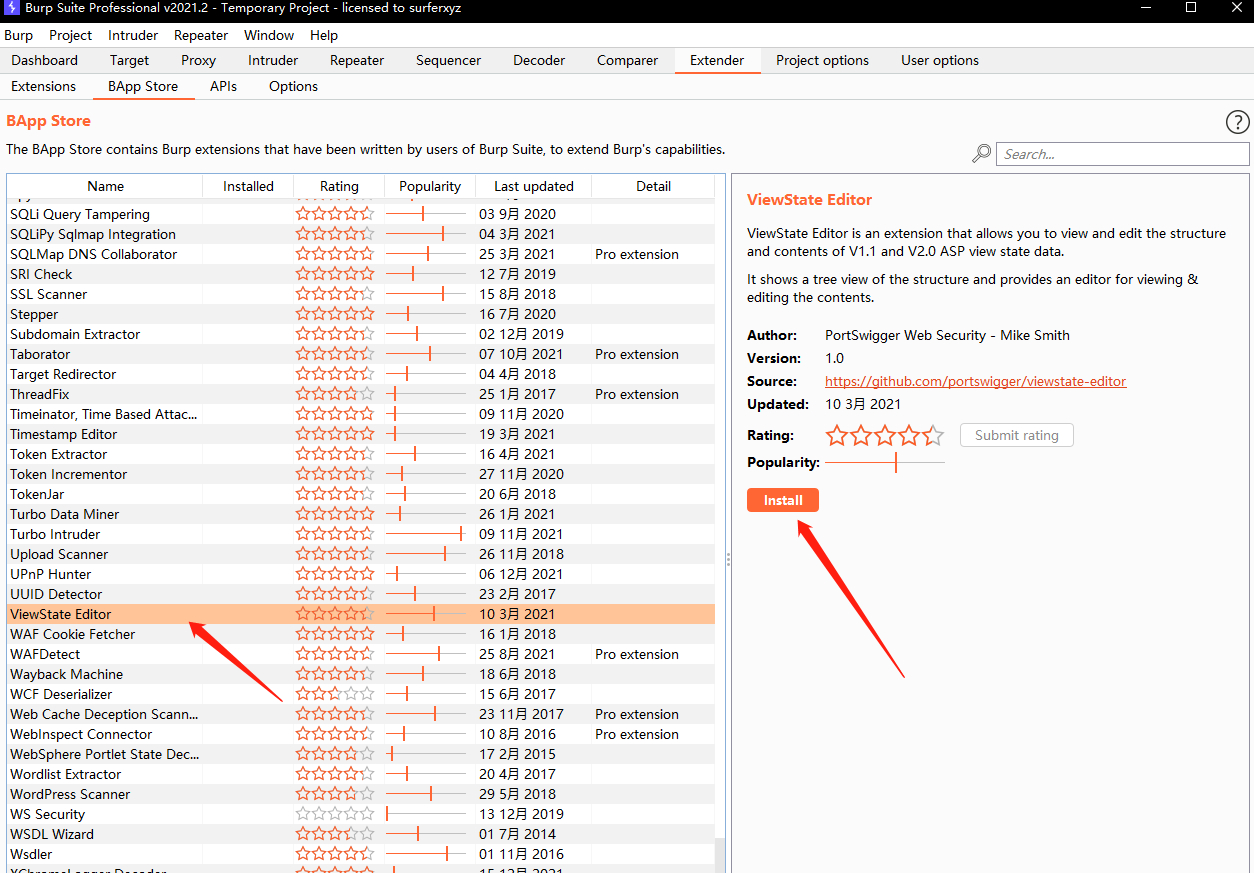Sort list by Name column header
The height and width of the screenshot is (873, 1254).
pyautogui.click(x=105, y=186)
